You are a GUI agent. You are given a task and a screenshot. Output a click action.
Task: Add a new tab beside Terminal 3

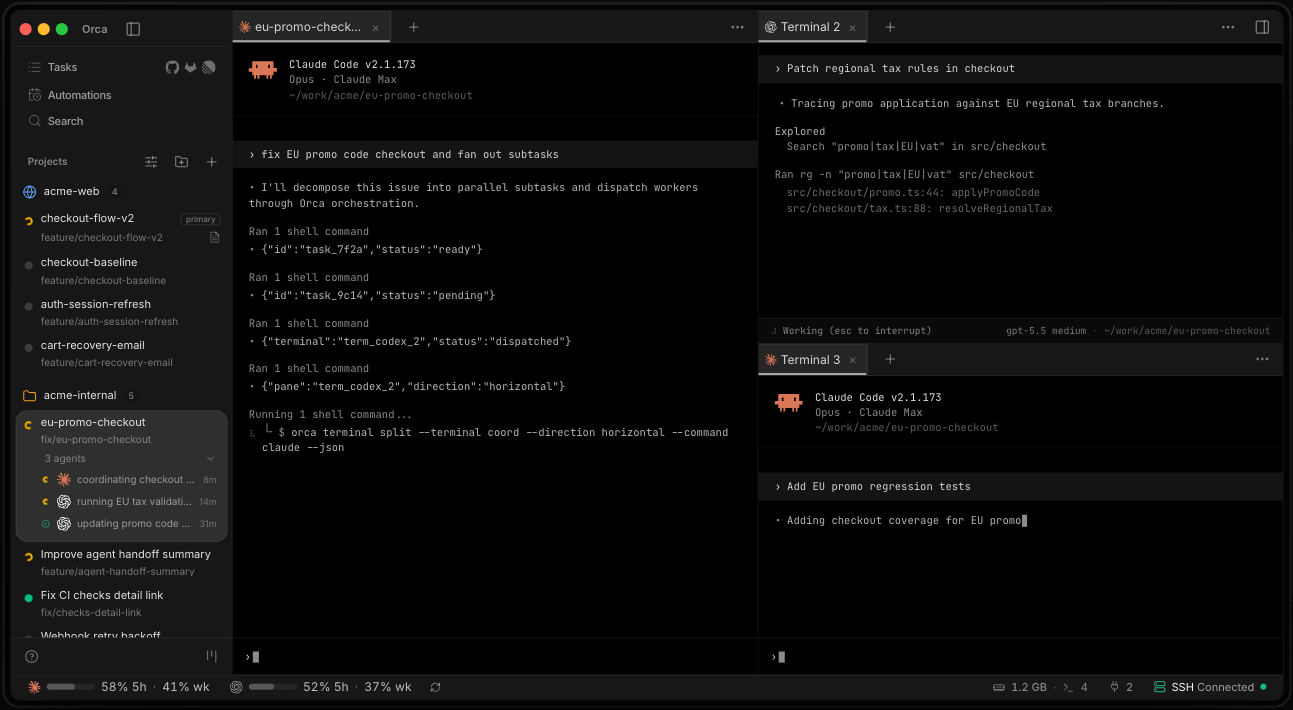coord(890,359)
